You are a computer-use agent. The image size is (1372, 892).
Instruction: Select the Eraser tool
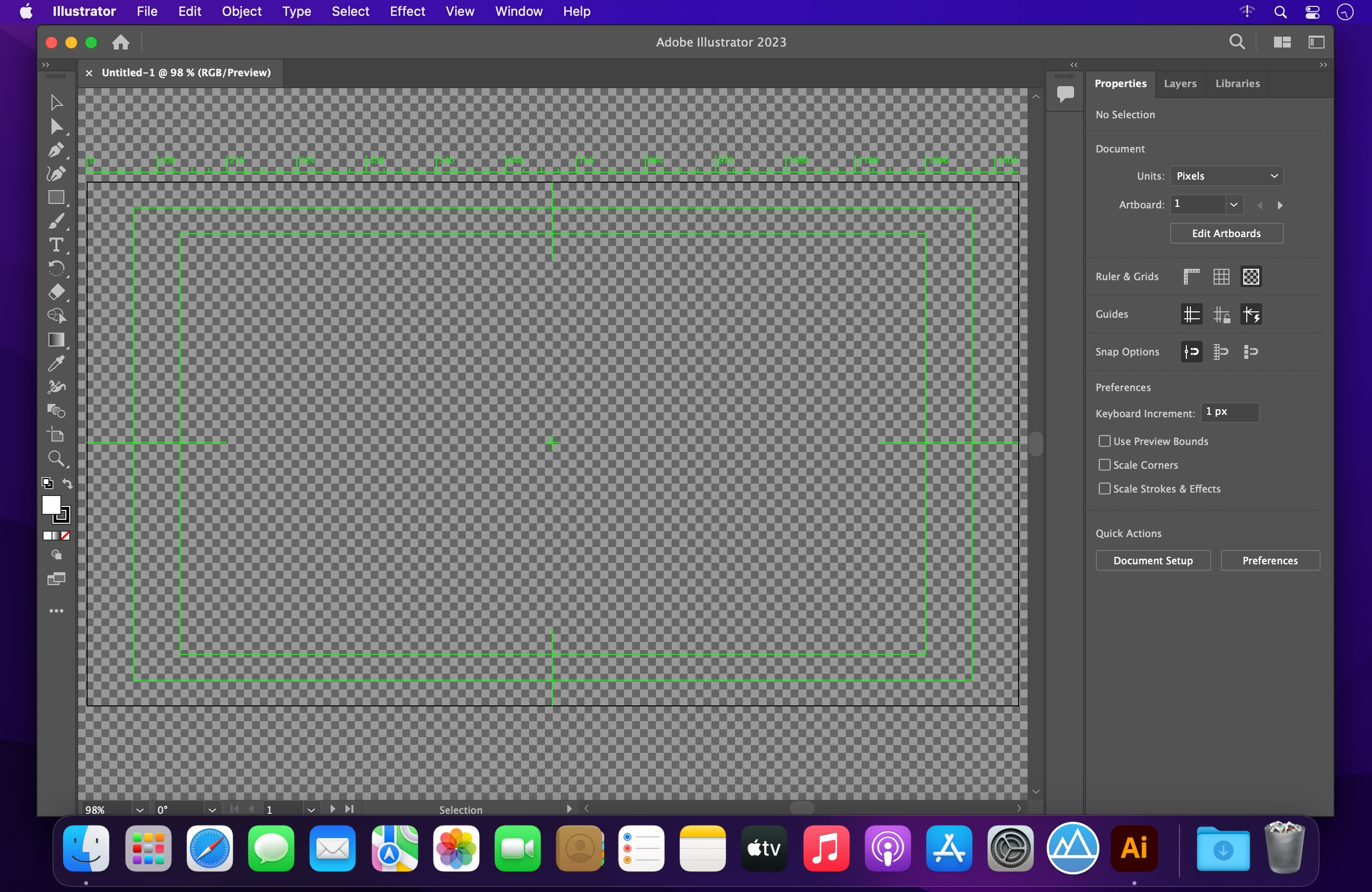click(56, 293)
